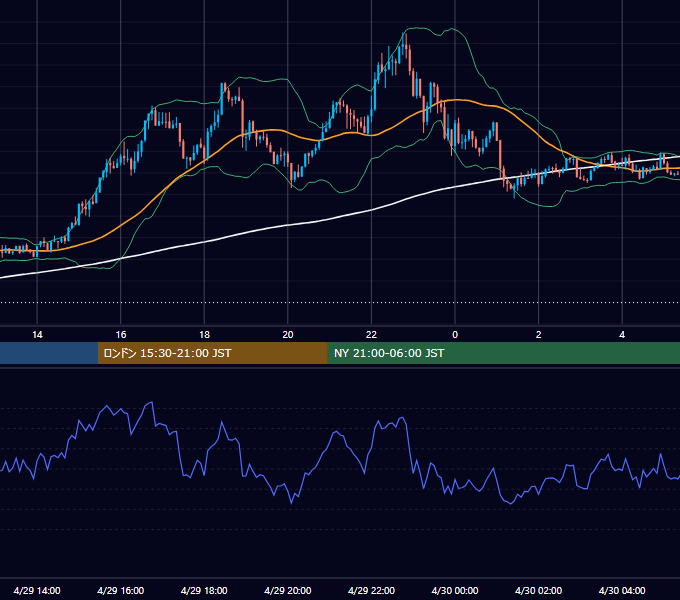Click the 18 hour axis label

click(204, 335)
